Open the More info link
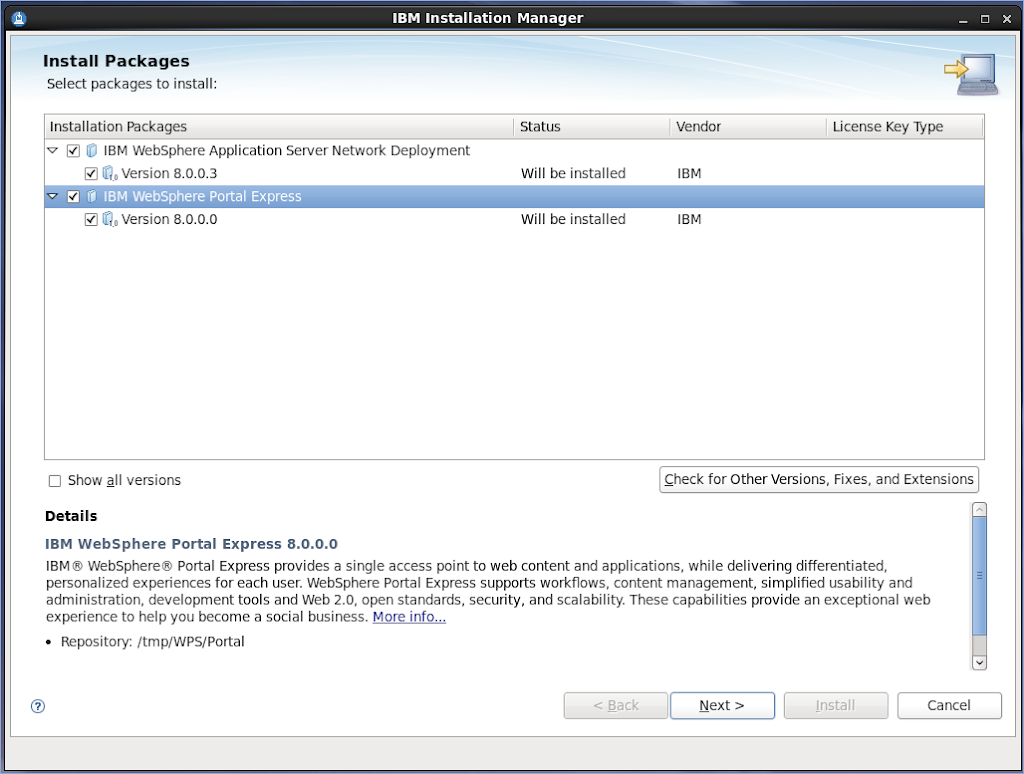 (x=409, y=618)
